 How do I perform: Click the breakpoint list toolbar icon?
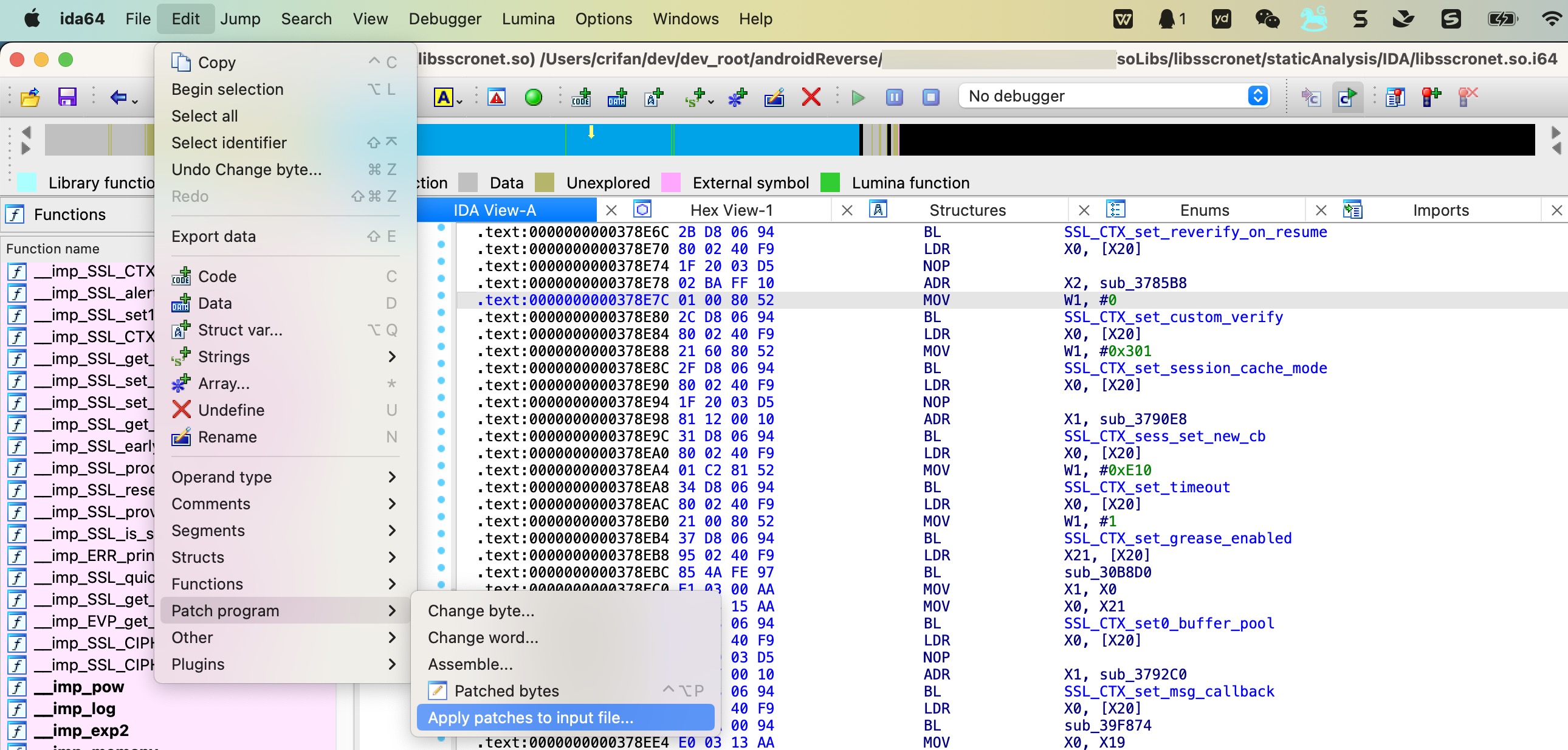point(1395,97)
